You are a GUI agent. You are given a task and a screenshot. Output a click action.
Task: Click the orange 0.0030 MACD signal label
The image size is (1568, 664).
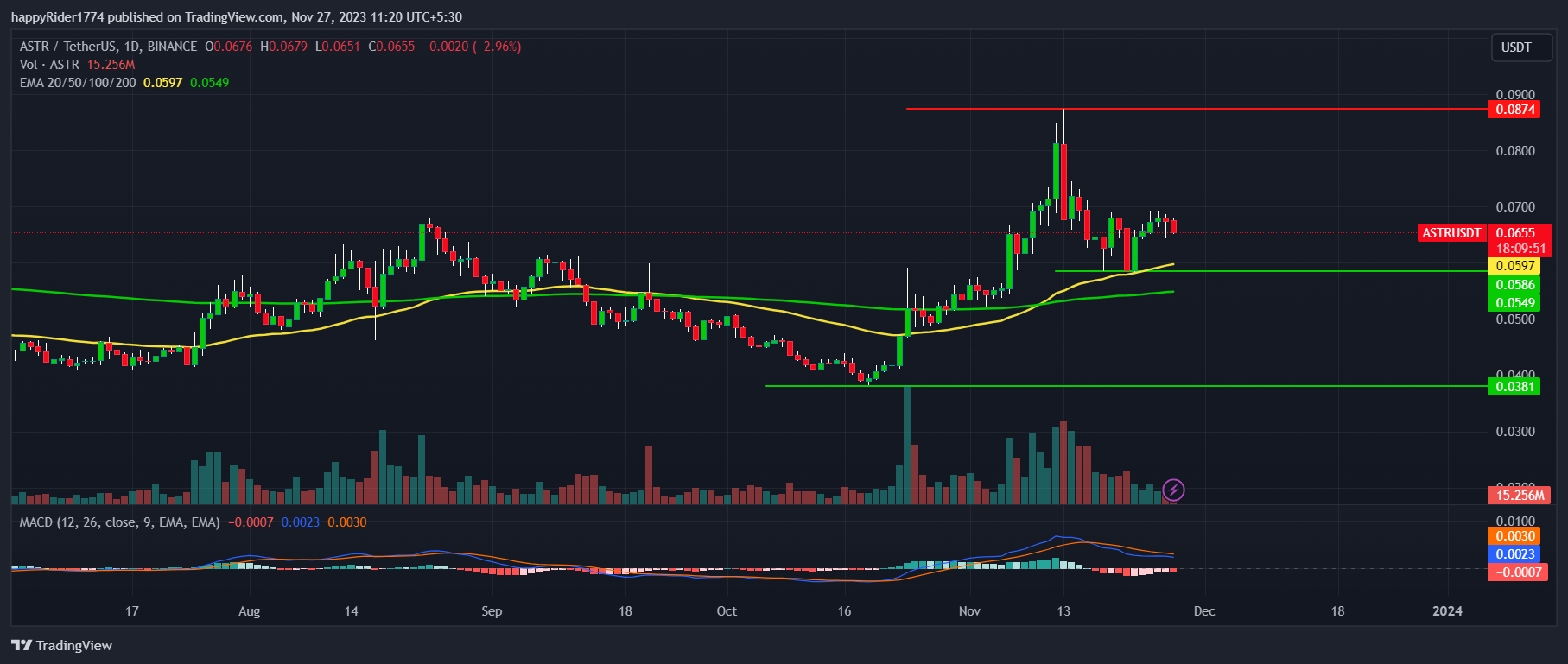pyautogui.click(x=1515, y=536)
